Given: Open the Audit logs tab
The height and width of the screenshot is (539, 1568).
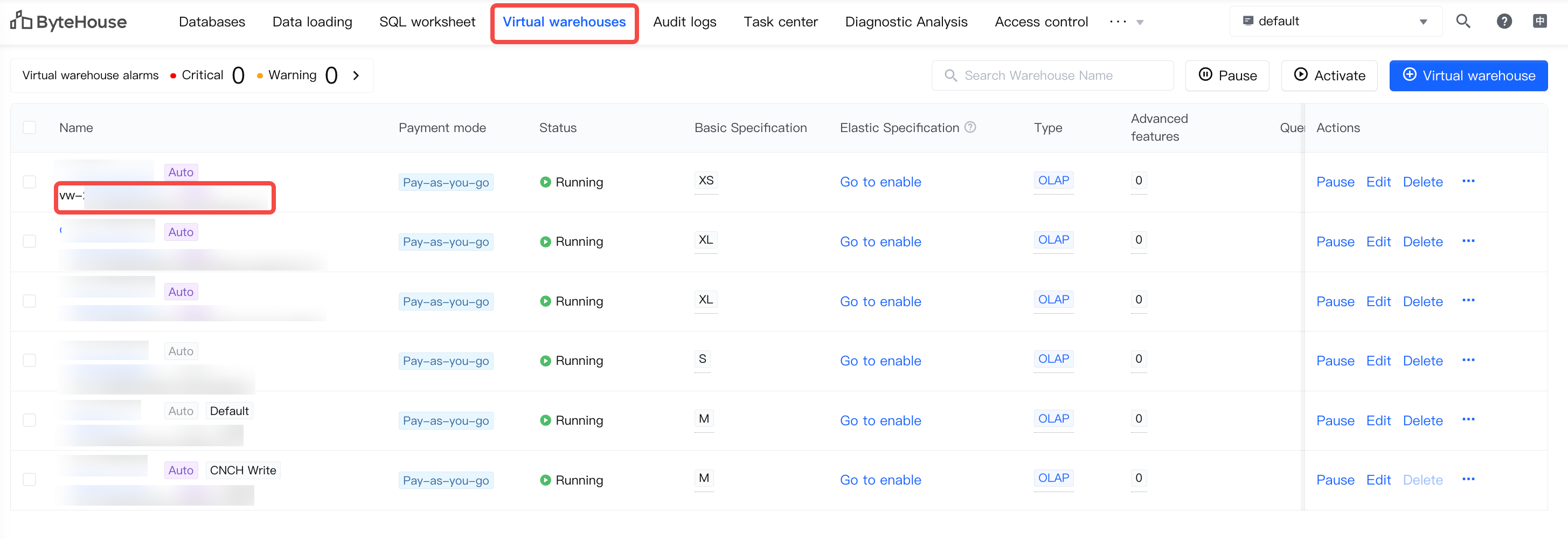Looking at the screenshot, I should tap(684, 22).
